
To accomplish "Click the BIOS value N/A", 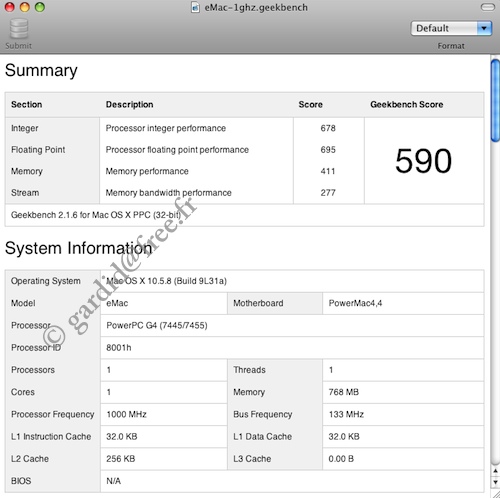I will point(113,481).
